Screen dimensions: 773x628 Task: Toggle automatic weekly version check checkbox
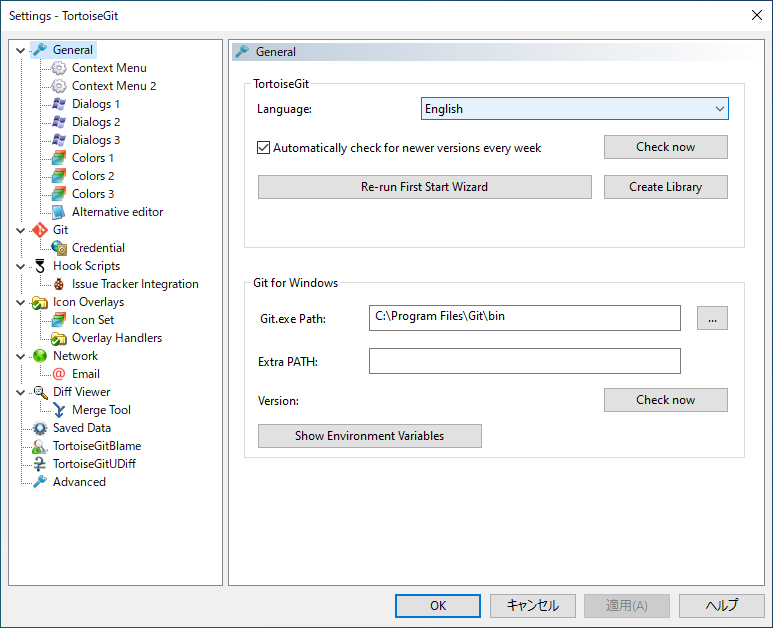pos(264,147)
